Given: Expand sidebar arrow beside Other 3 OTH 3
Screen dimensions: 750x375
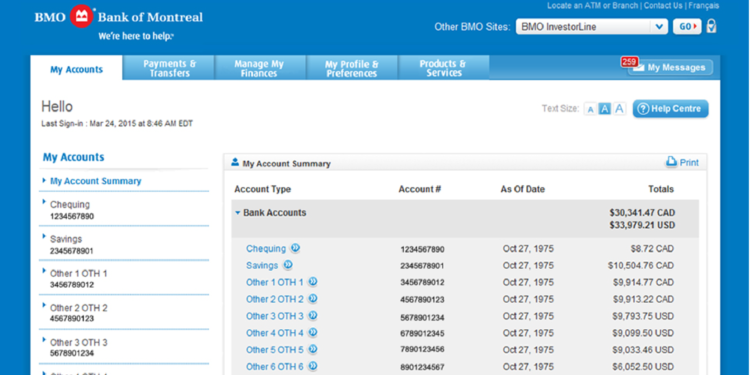Looking at the screenshot, I should click(44, 340).
